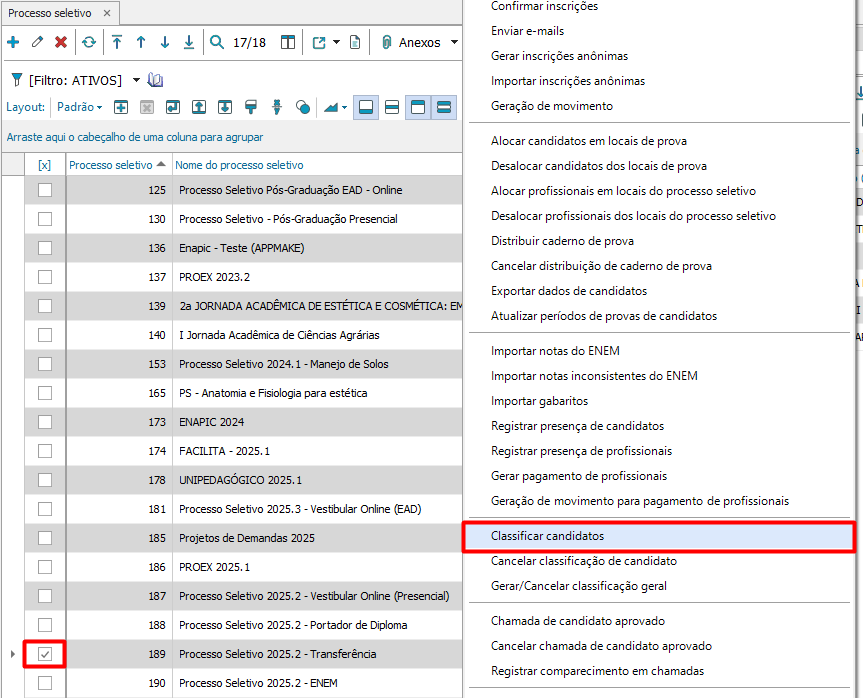Jump to first record arrow icon

[x=117, y=42]
